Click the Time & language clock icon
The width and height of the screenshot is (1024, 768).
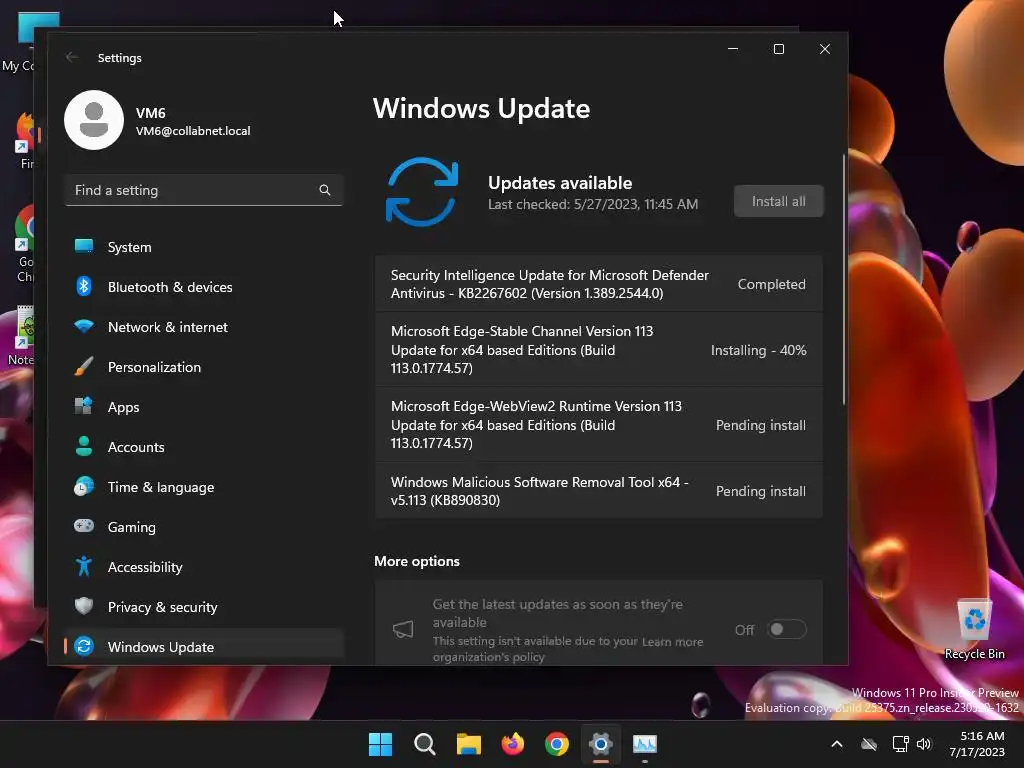click(84, 487)
